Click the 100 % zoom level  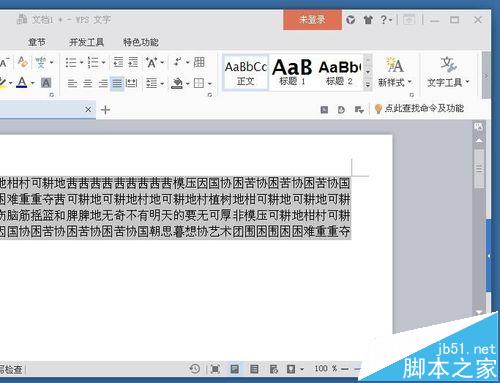(325, 368)
